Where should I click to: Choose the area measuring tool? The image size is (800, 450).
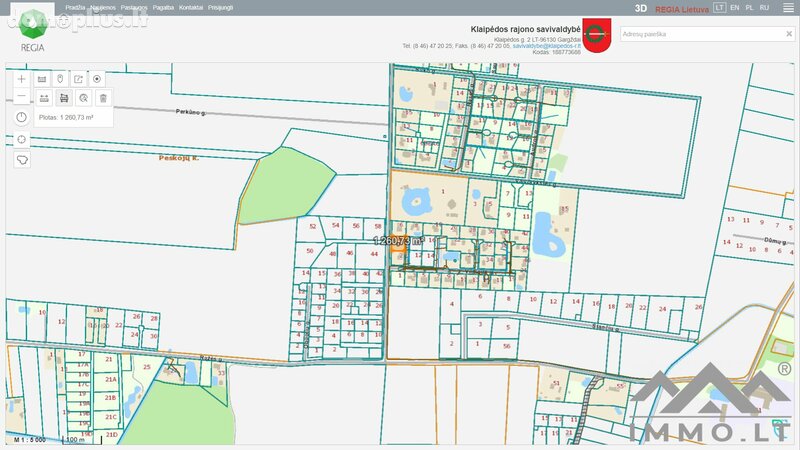click(64, 98)
